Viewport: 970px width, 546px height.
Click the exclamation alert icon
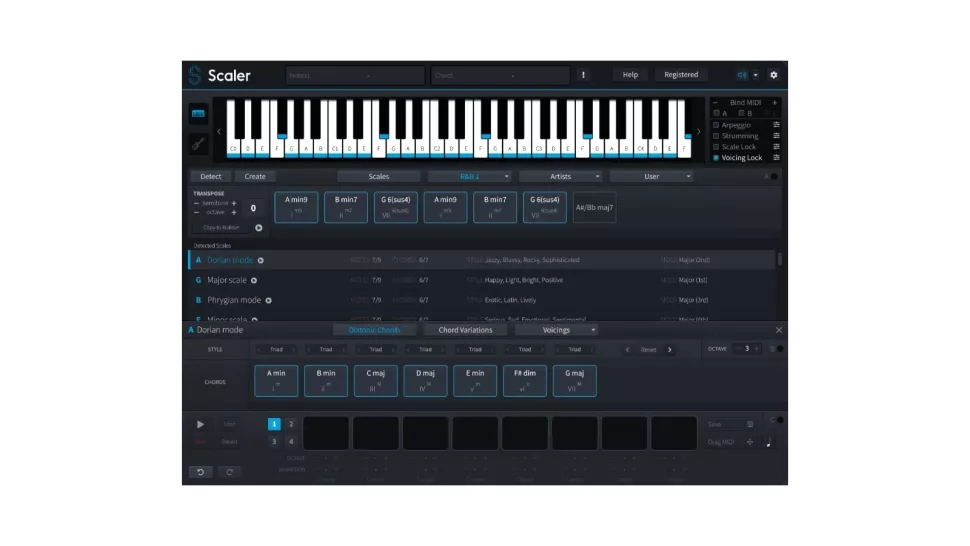(584, 75)
